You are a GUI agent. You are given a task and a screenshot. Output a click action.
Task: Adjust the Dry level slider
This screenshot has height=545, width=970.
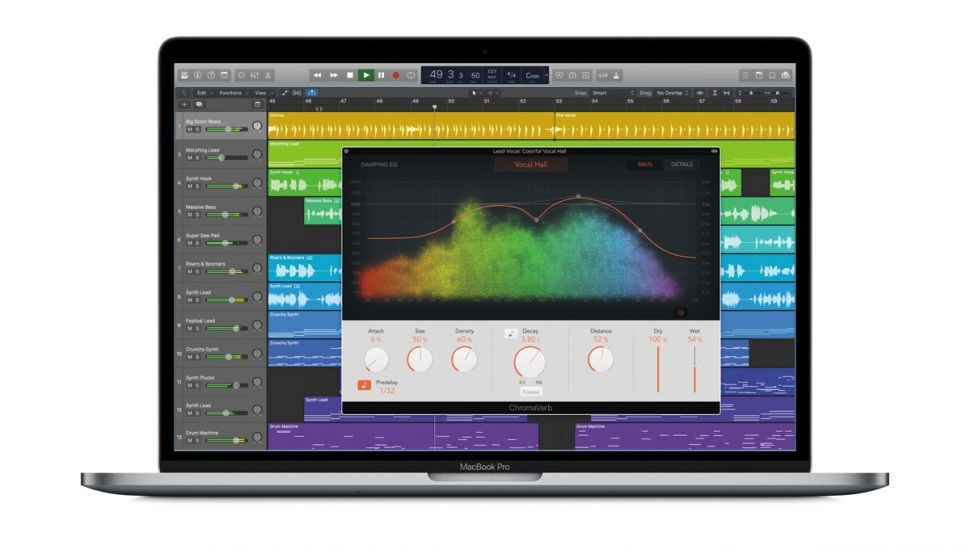(x=658, y=369)
